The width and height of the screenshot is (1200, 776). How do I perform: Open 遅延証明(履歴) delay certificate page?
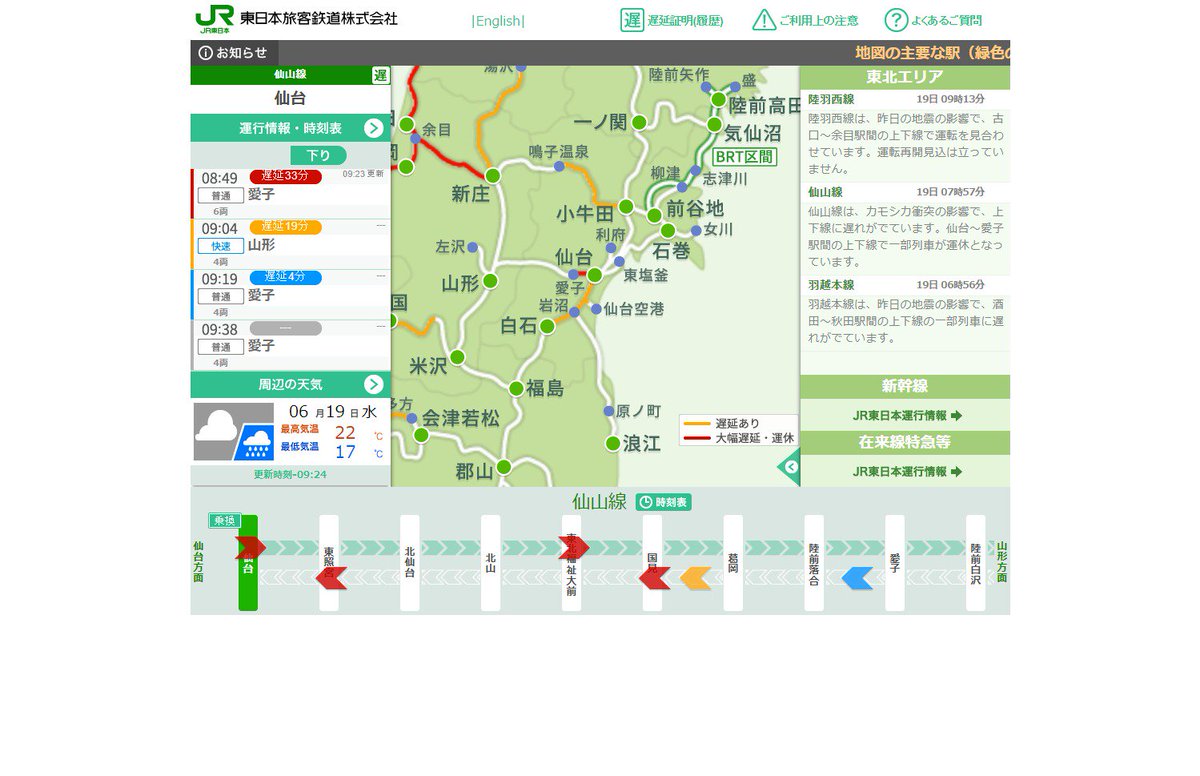(x=671, y=20)
